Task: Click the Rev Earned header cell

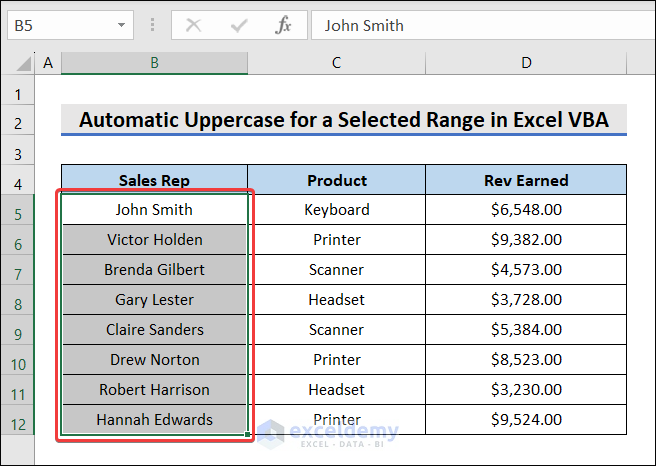Action: click(526, 181)
